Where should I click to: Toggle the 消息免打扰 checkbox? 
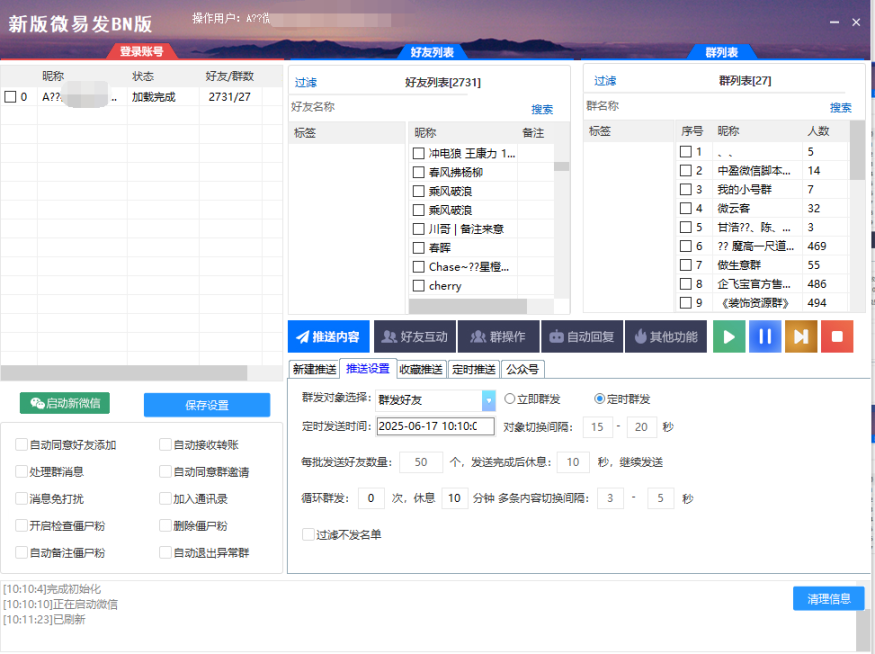[22, 498]
